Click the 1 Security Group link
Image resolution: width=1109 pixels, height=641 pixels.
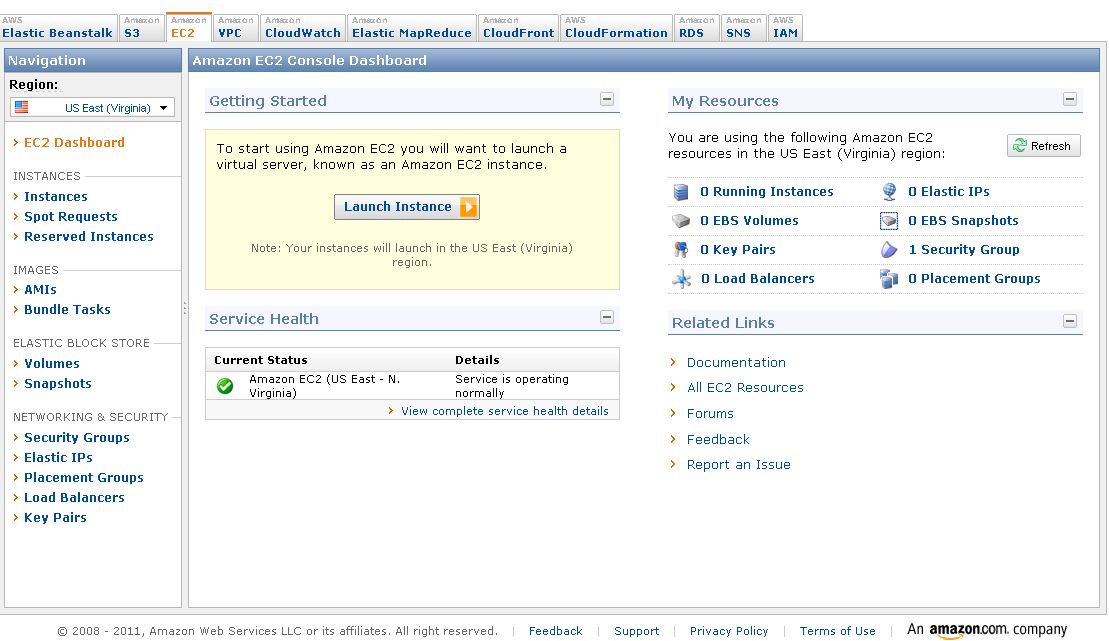tap(964, 250)
